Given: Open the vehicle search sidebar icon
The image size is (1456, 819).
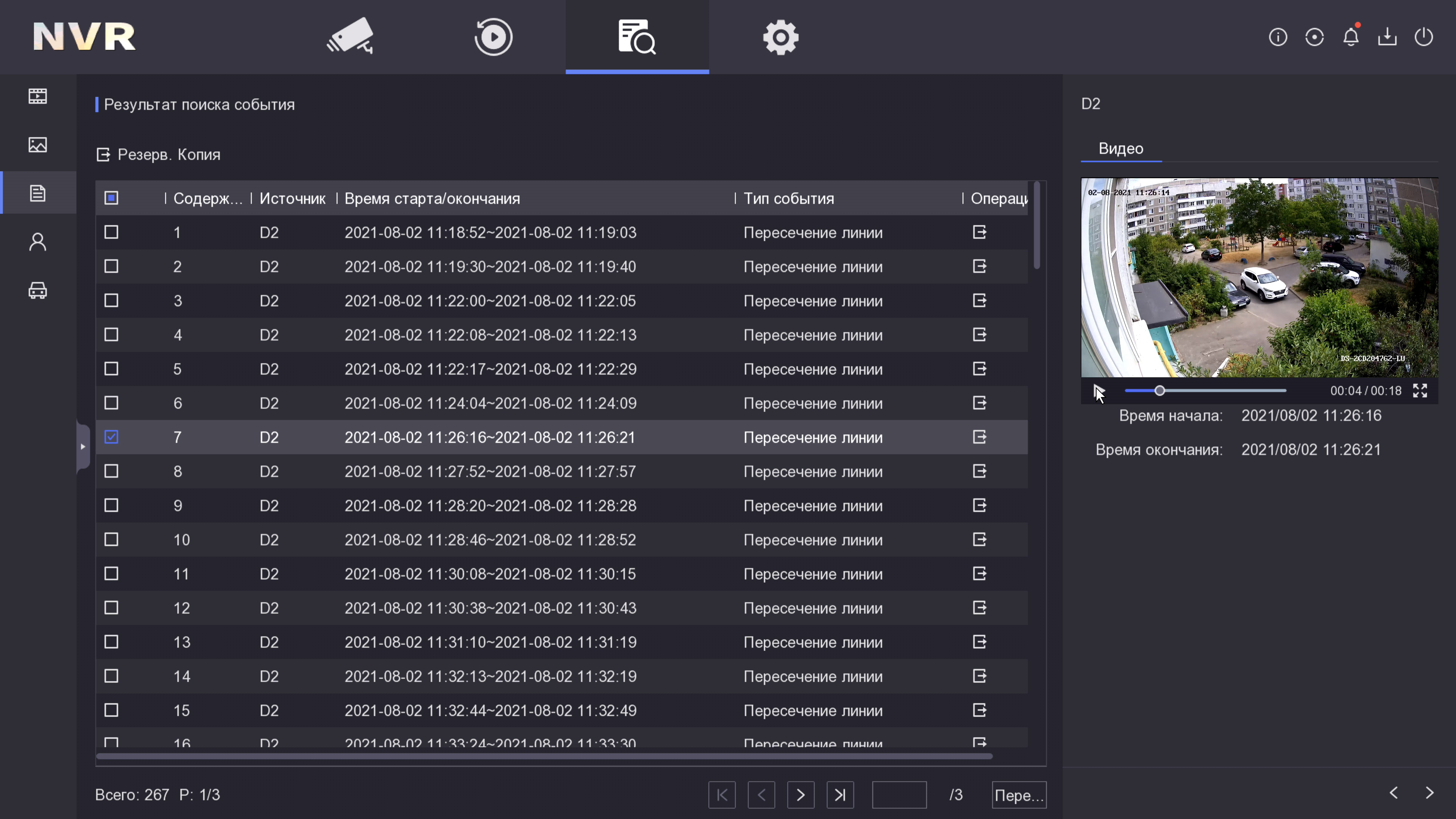Looking at the screenshot, I should pos(38,290).
